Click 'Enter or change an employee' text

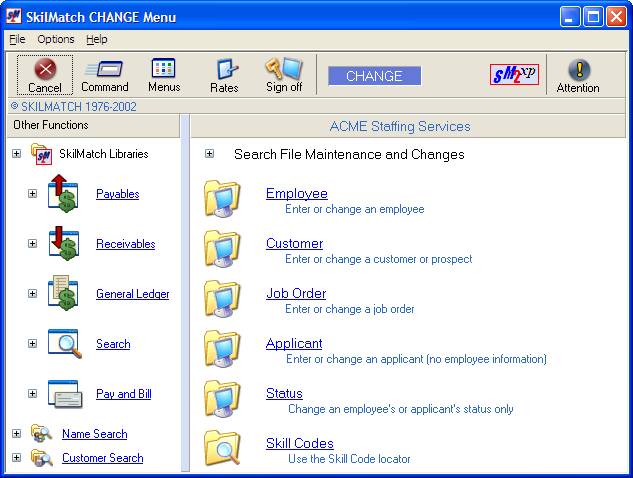coord(354,209)
